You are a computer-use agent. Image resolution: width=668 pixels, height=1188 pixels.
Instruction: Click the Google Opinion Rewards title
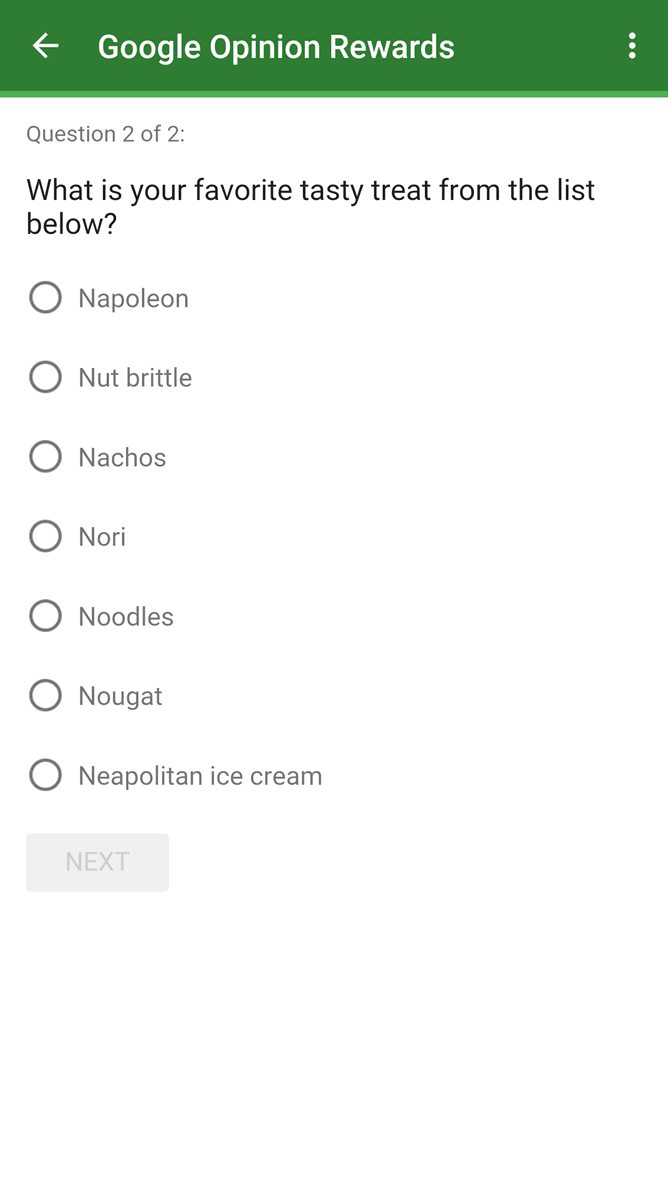point(276,47)
